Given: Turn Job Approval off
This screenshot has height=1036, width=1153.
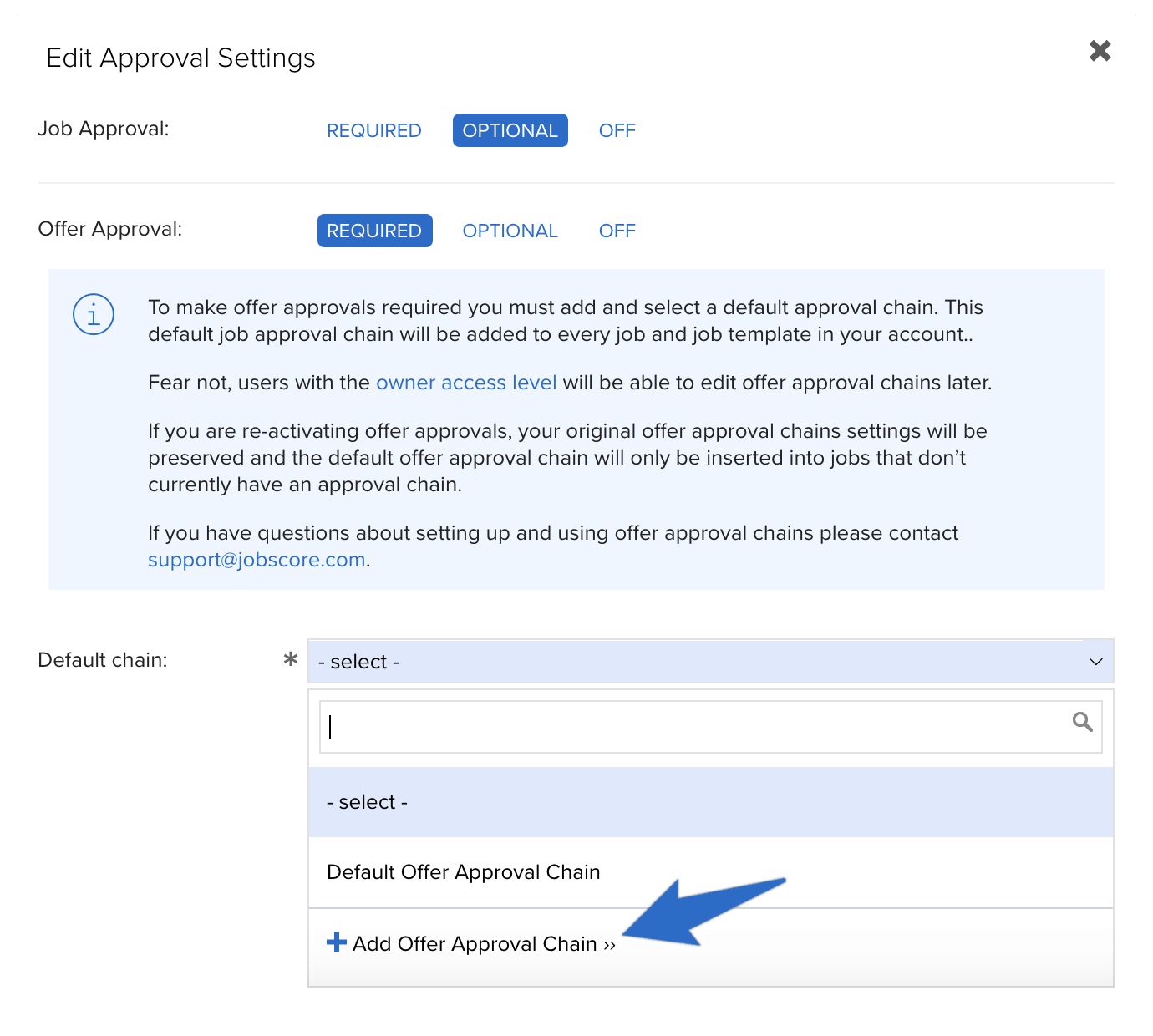Looking at the screenshot, I should 617,130.
